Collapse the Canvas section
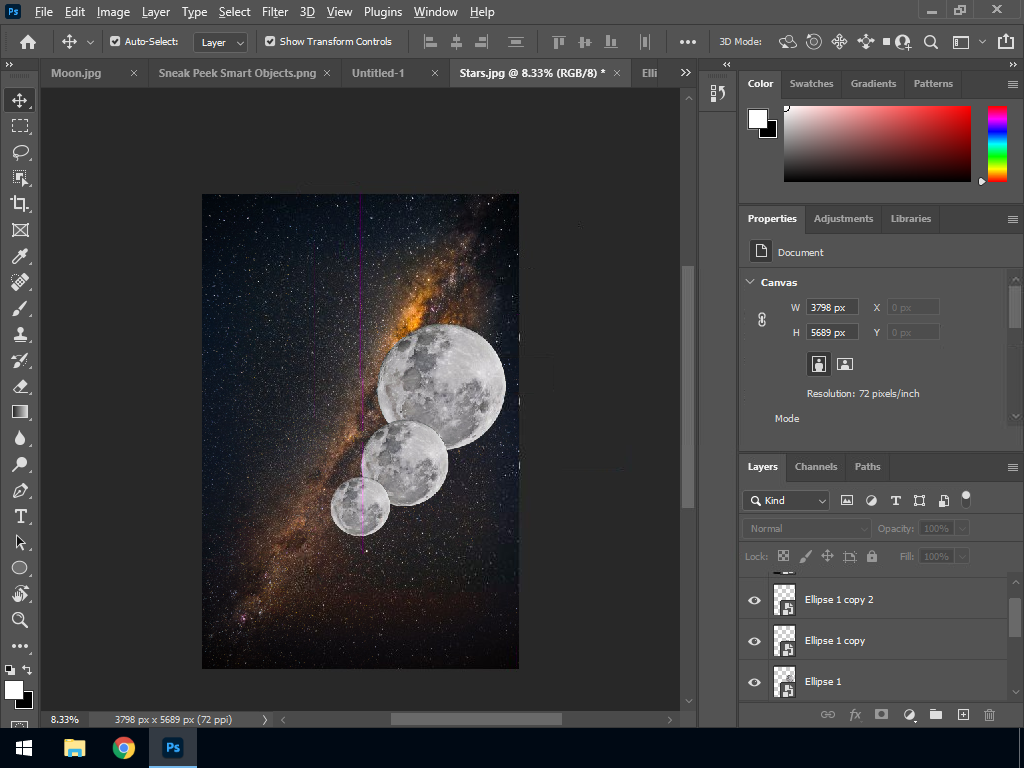This screenshot has width=1024, height=768. click(750, 282)
